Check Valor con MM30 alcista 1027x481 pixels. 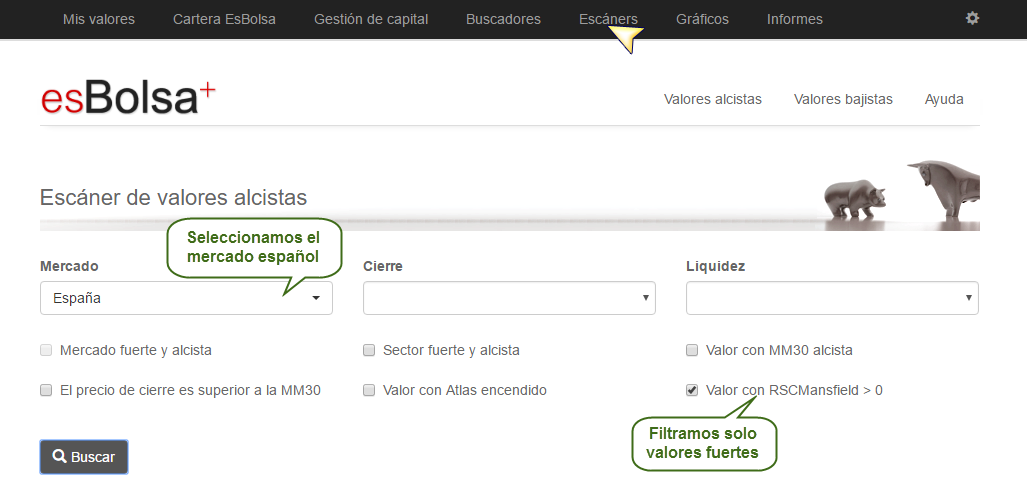[692, 351]
